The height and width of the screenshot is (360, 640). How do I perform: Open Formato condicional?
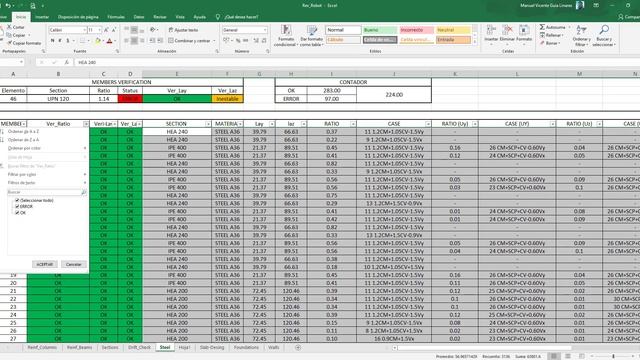[286, 35]
